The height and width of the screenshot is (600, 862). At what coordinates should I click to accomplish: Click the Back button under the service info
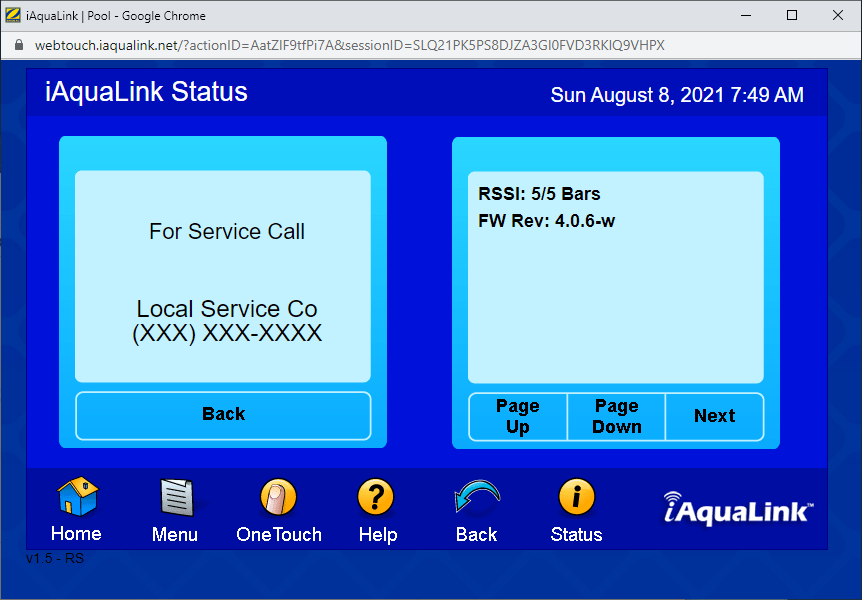pos(223,416)
